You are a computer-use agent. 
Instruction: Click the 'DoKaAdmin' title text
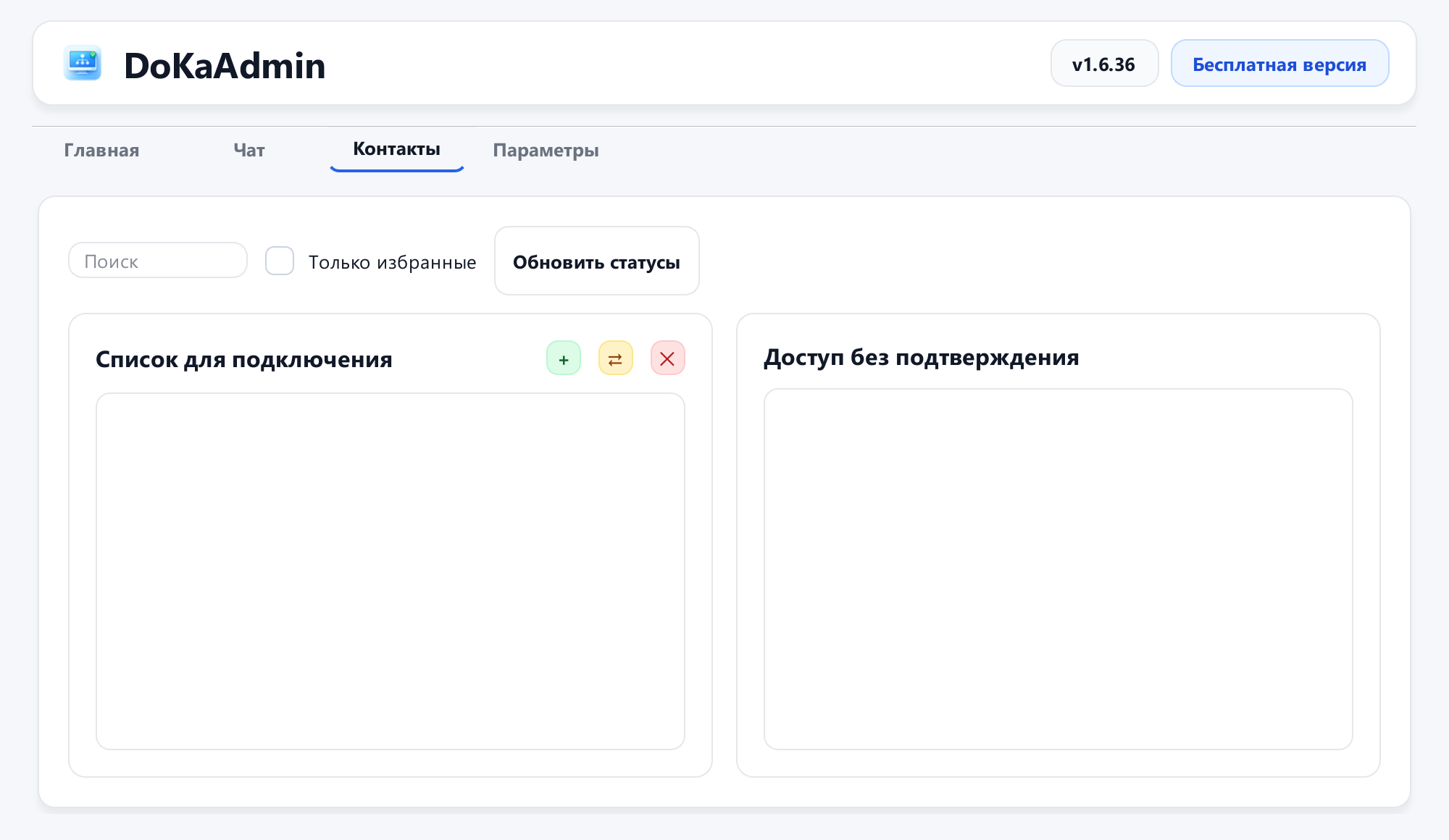pyautogui.click(x=225, y=65)
